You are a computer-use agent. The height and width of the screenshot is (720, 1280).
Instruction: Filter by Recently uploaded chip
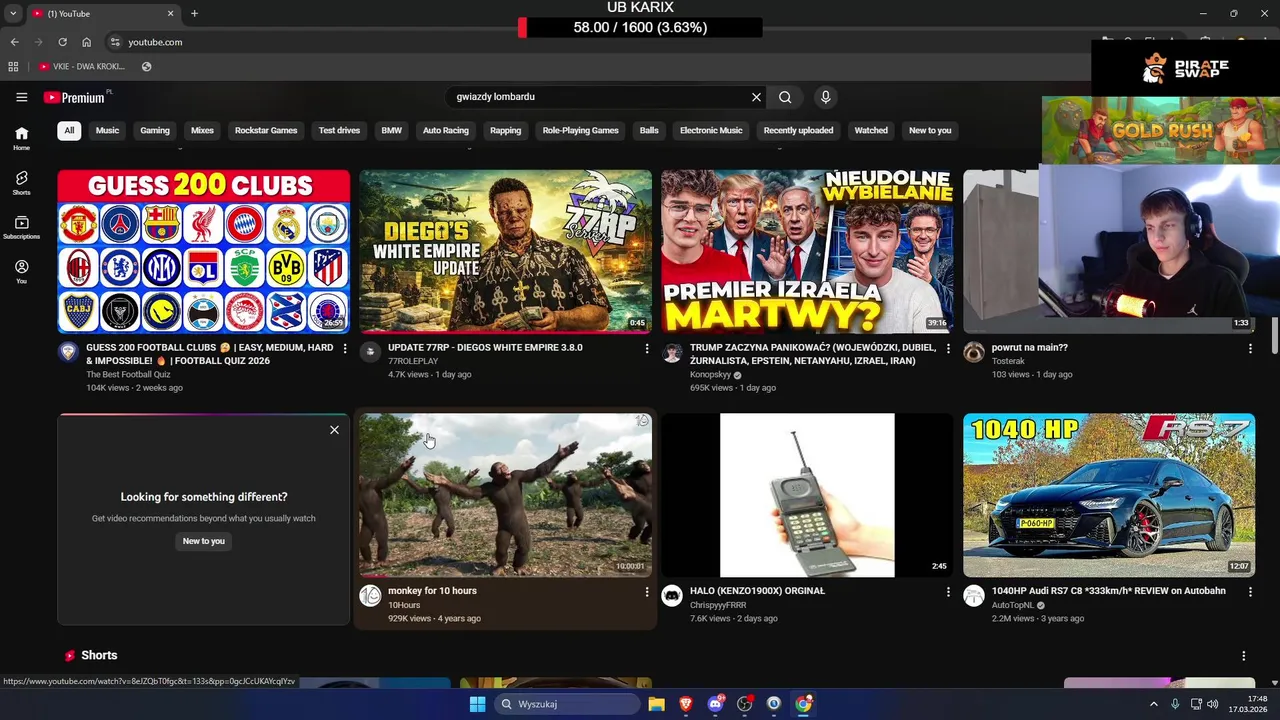pos(798,130)
